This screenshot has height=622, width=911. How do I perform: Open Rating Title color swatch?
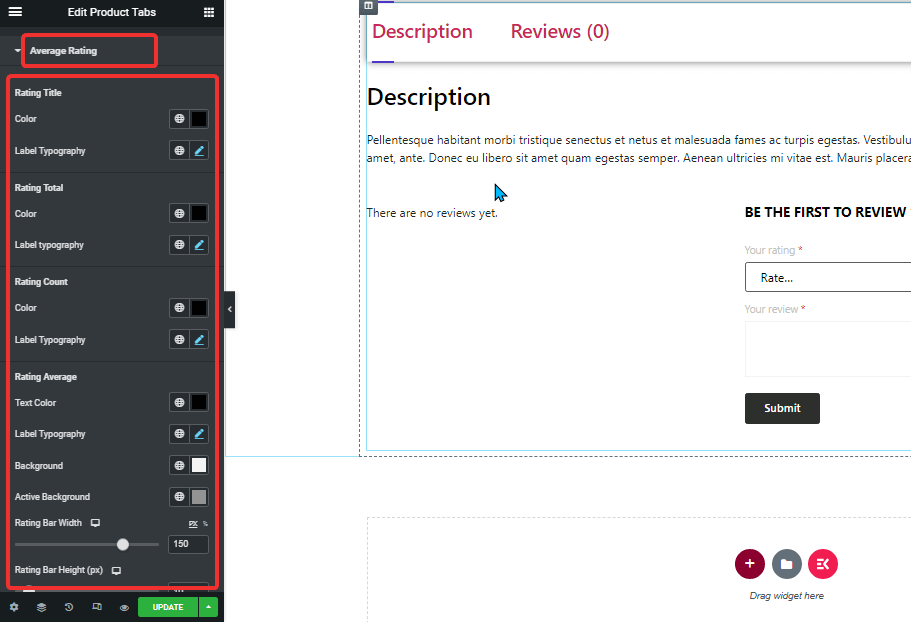pos(199,118)
